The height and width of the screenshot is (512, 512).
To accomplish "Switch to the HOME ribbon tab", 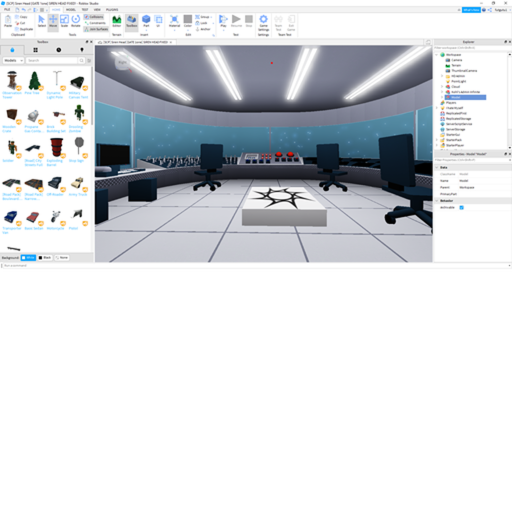I will click(56, 10).
